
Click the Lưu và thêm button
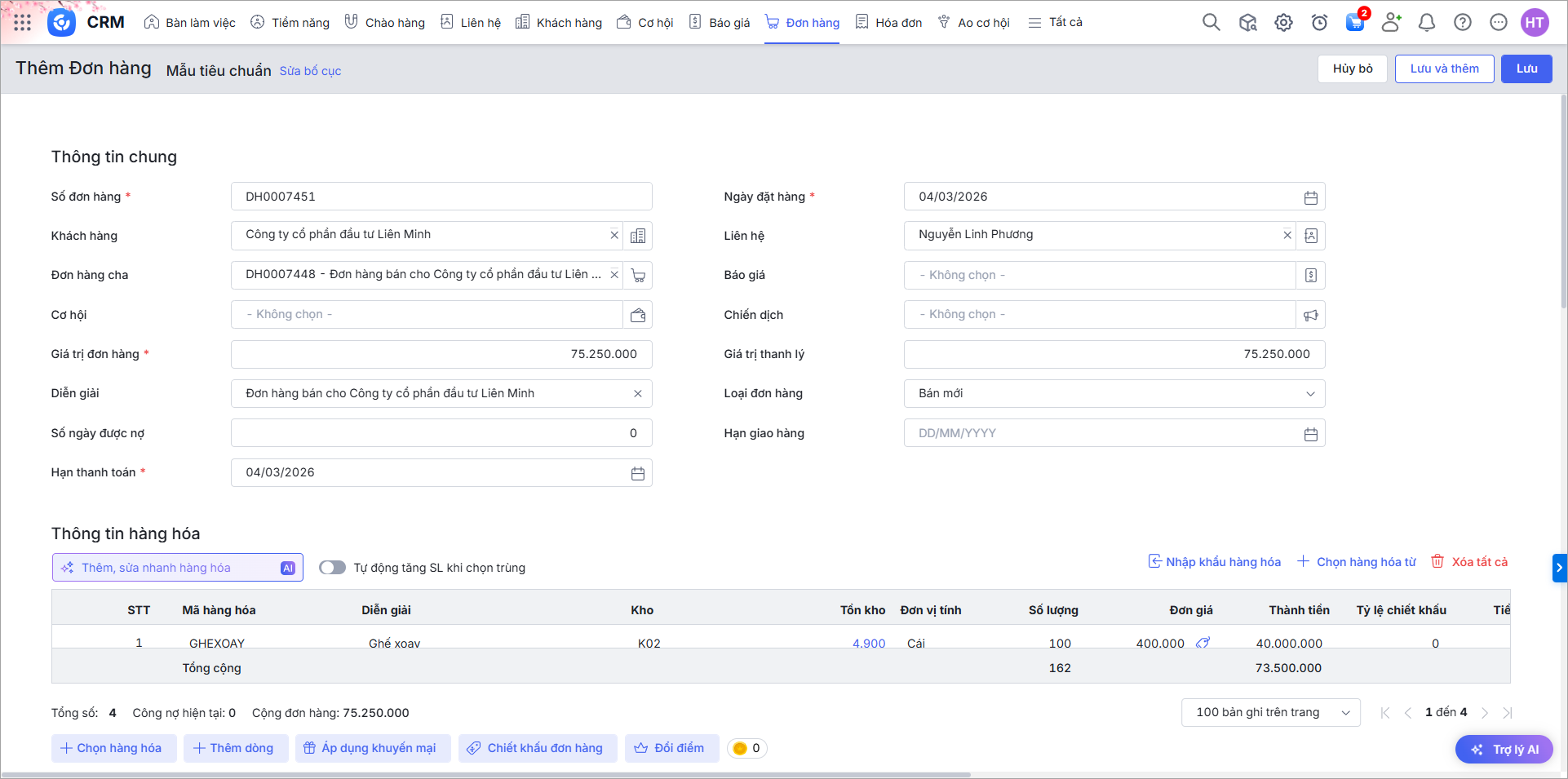point(1444,69)
